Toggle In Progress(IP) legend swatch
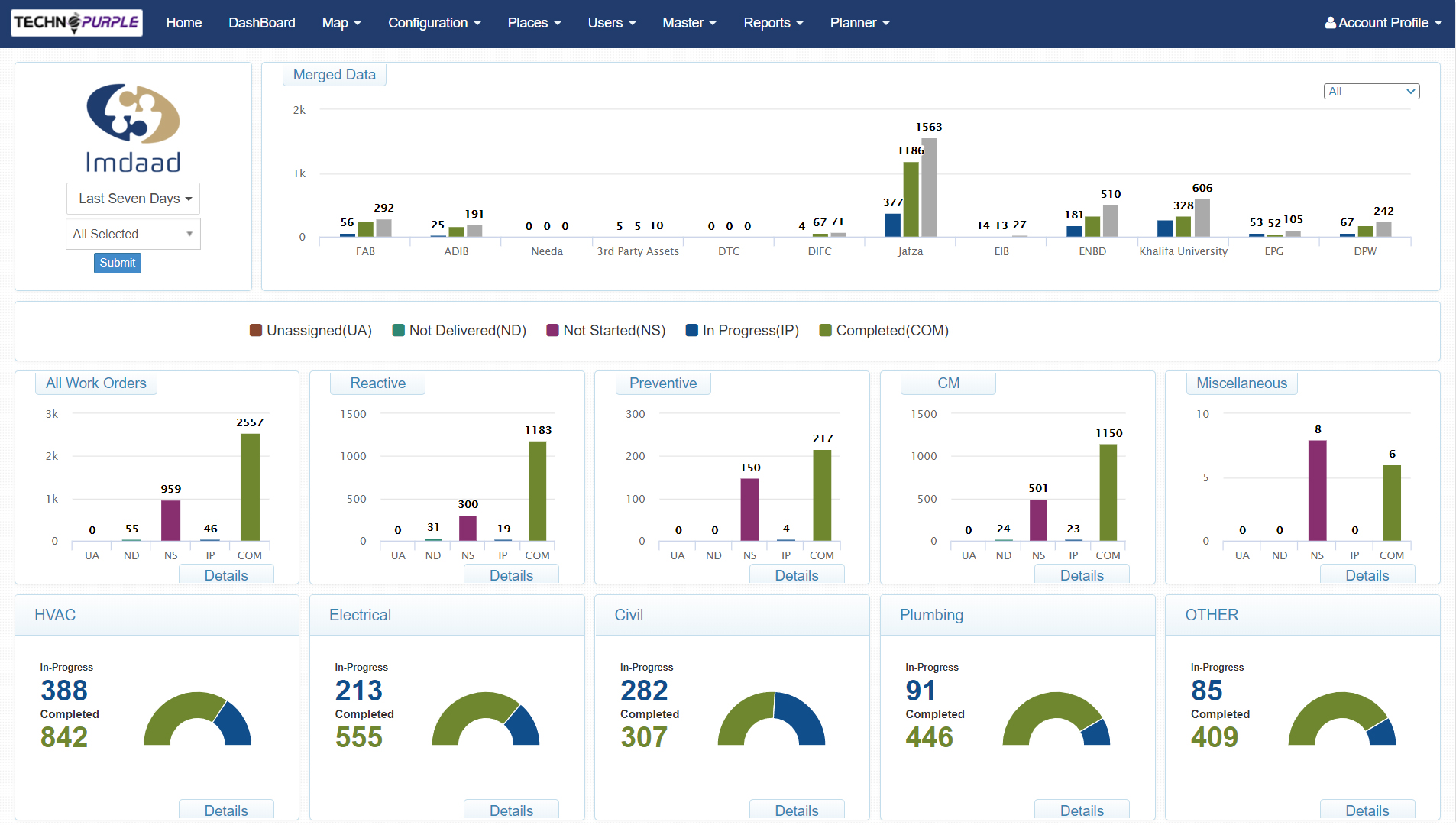Viewport: 1456px width, 825px height. (692, 330)
